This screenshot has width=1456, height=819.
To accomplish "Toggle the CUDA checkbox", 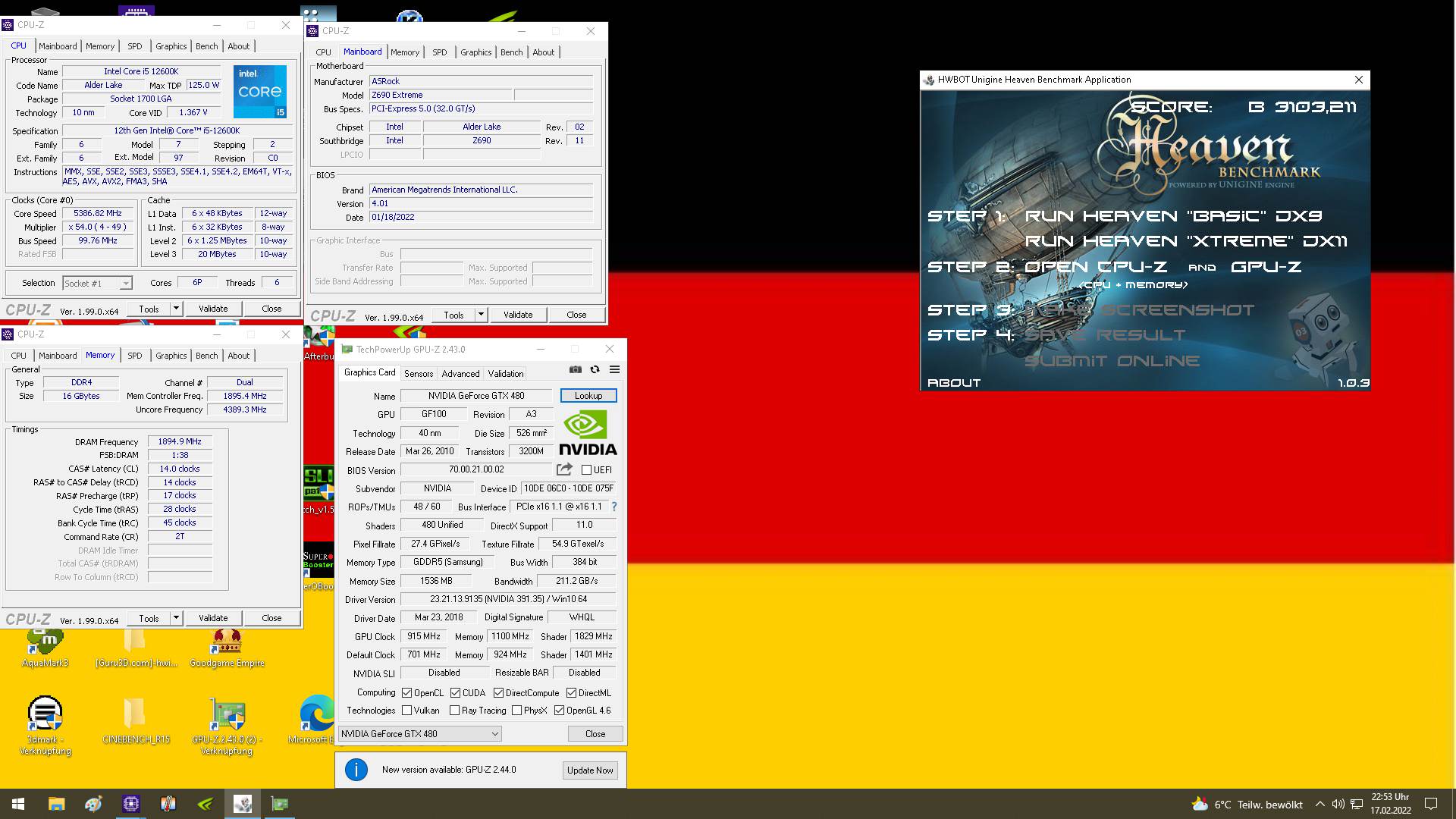I will tap(455, 693).
